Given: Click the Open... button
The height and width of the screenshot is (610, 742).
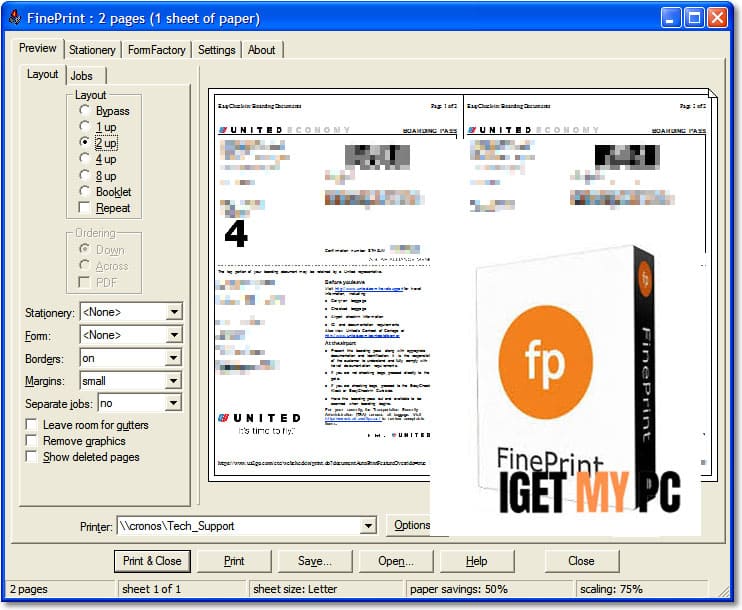Looking at the screenshot, I should click(396, 561).
